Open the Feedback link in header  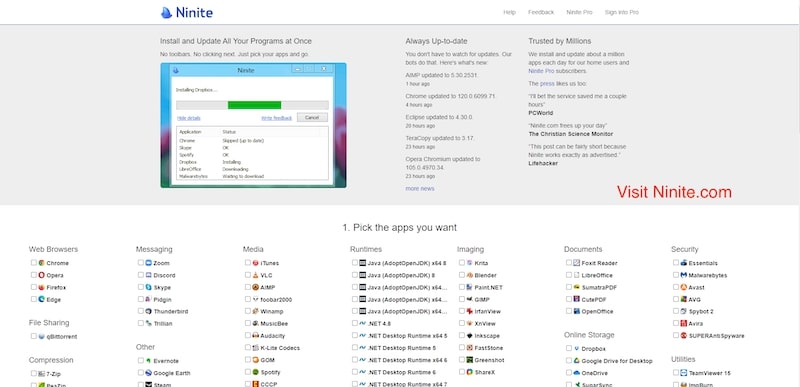[541, 13]
